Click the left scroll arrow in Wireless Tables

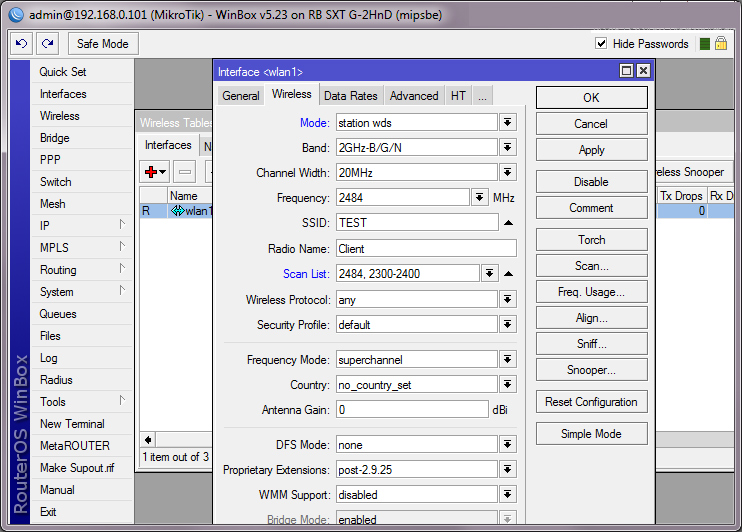[148, 440]
